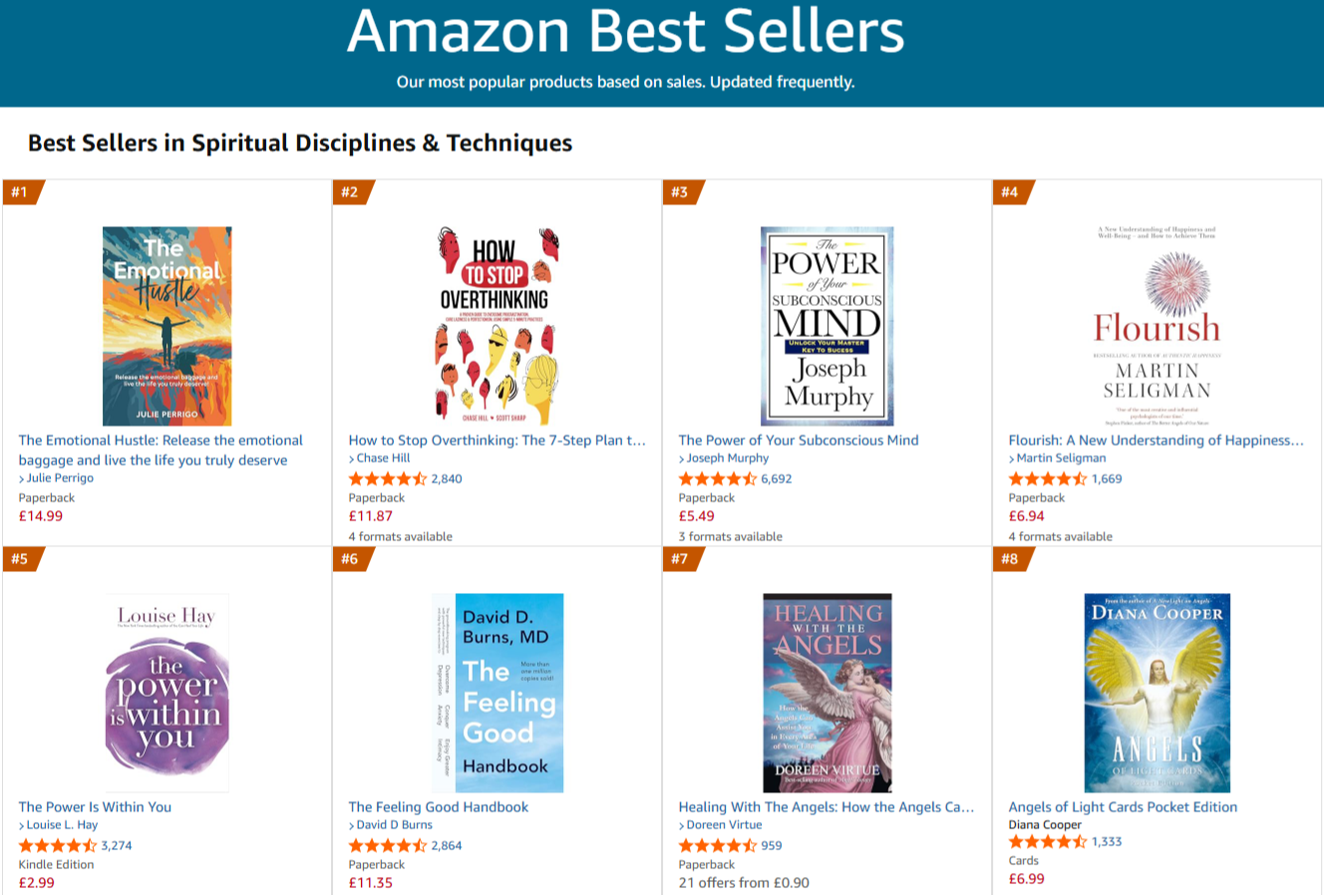Open The Power Is Within You cover
This screenshot has width=1324, height=896.
[x=166, y=693]
